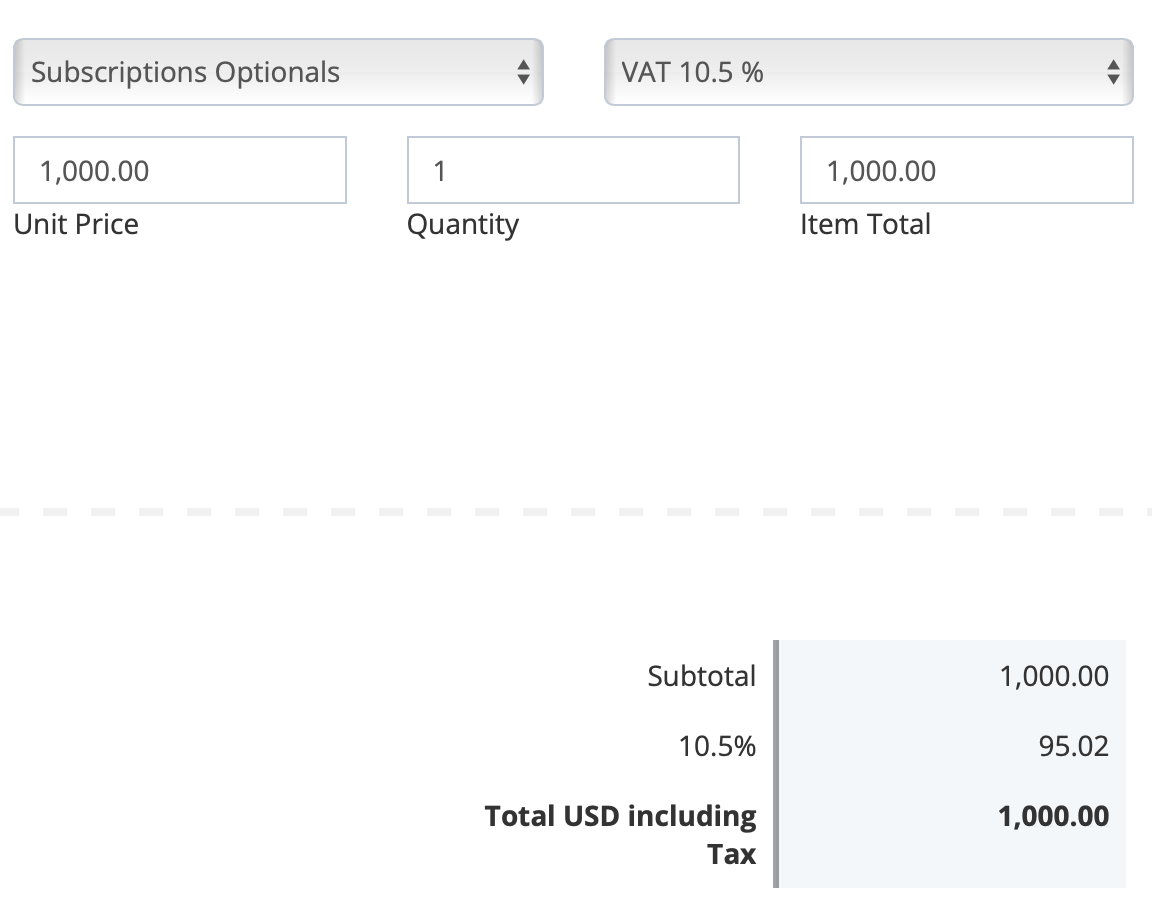Select the bold total amount 1,000.00
This screenshot has height=912, width=1152.
[1053, 816]
